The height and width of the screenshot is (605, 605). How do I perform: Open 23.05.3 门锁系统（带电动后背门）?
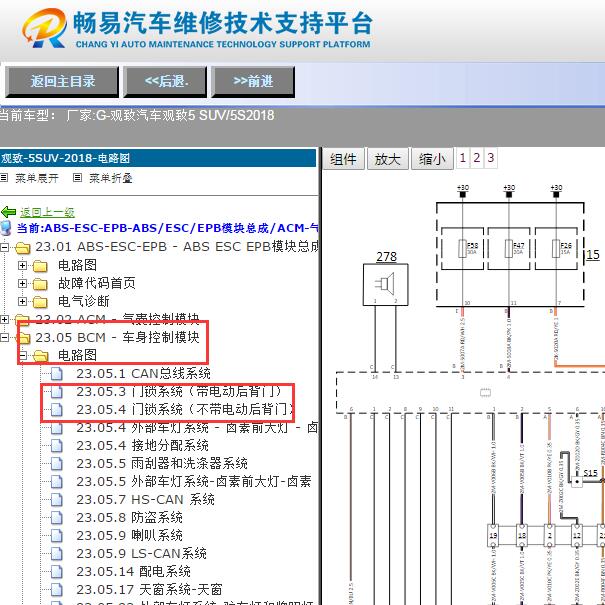[182, 391]
